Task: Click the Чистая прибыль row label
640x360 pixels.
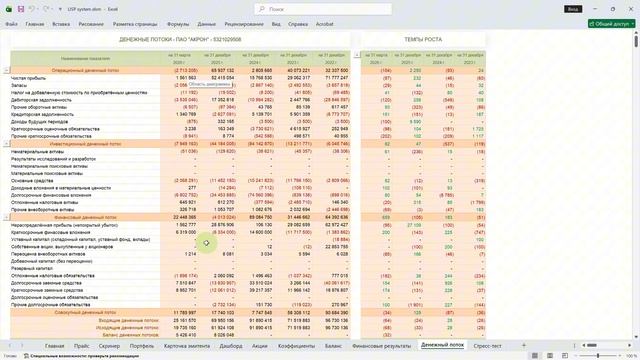Action: tap(28, 78)
